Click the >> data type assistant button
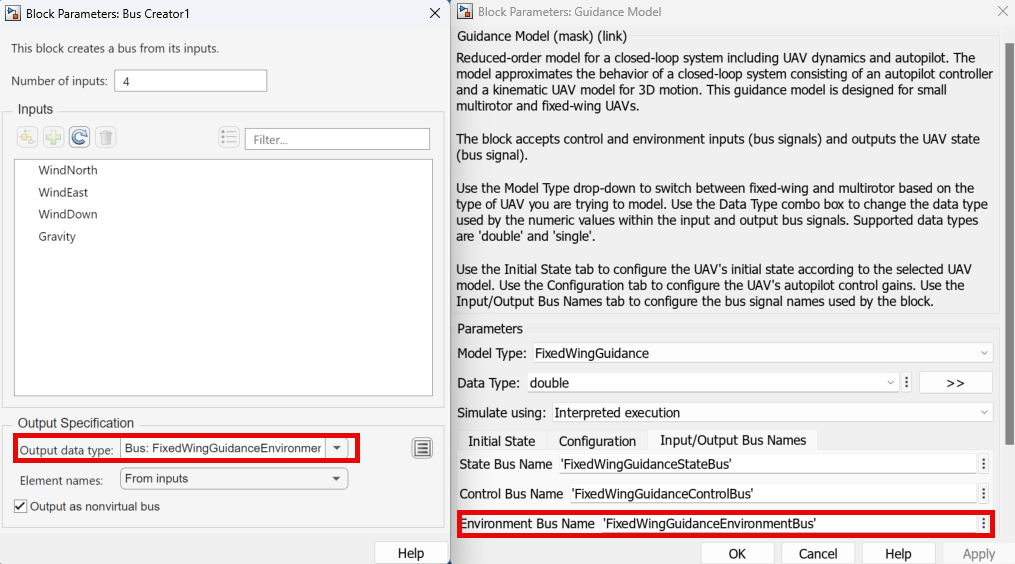Viewport: 1015px width, 564px height. [x=955, y=383]
